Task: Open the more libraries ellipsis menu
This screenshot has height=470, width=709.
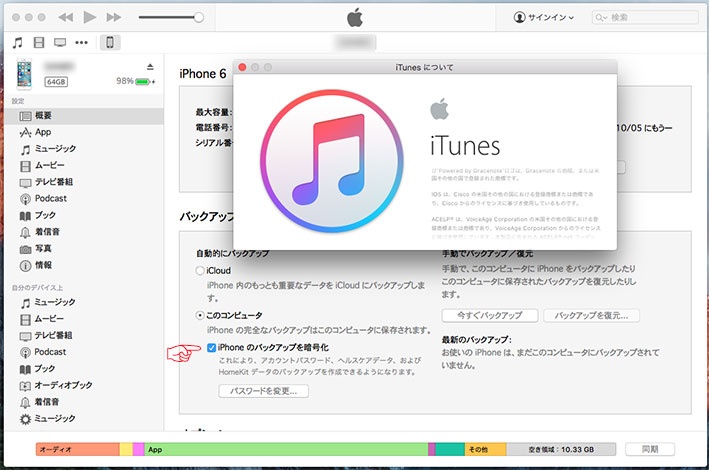Action: pyautogui.click(x=81, y=43)
